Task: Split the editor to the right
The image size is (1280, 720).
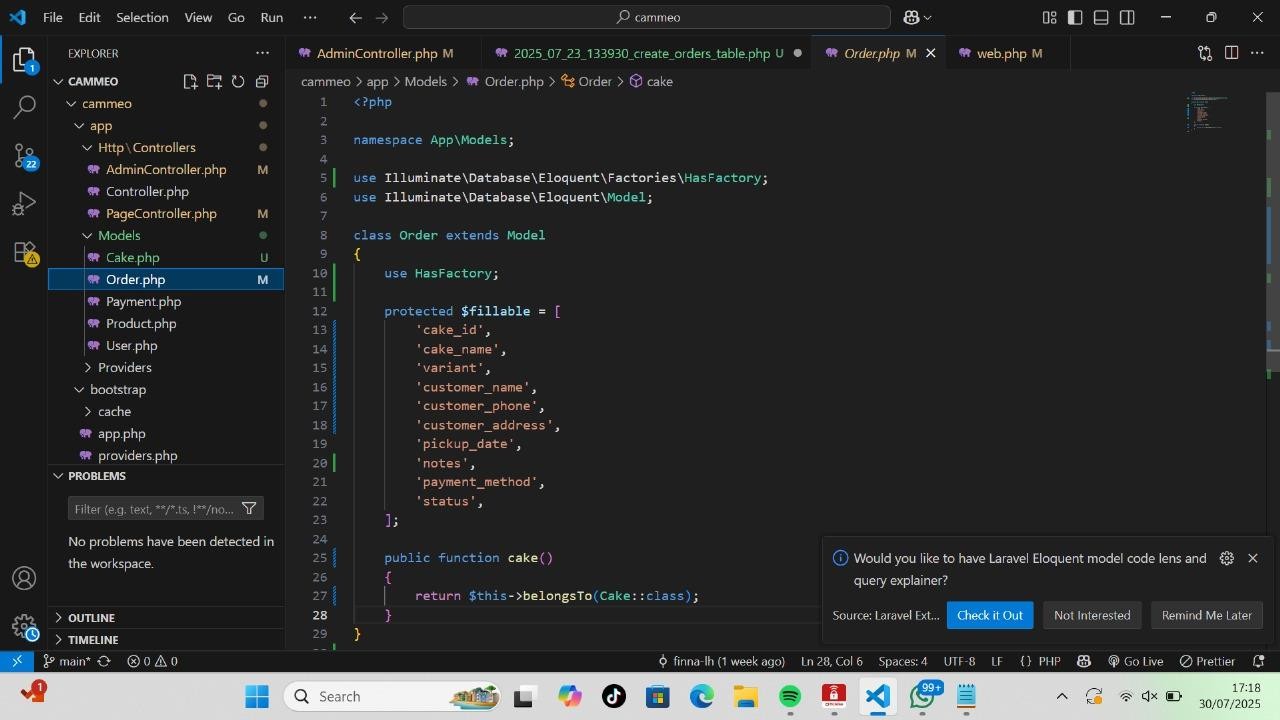Action: coord(1231,53)
